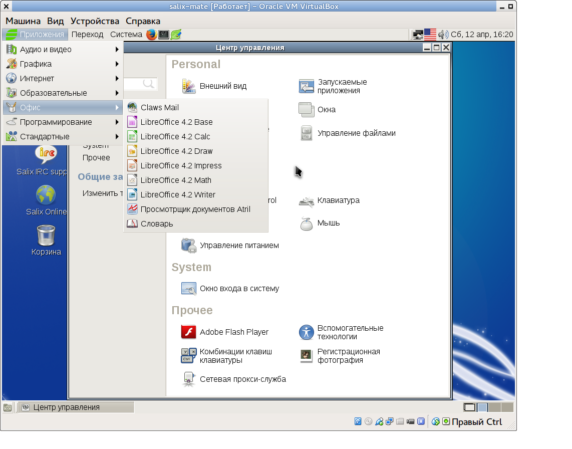This screenshot has width=572, height=449.
Task: Open the Корзина desktop trash icon
Action: pos(46,240)
